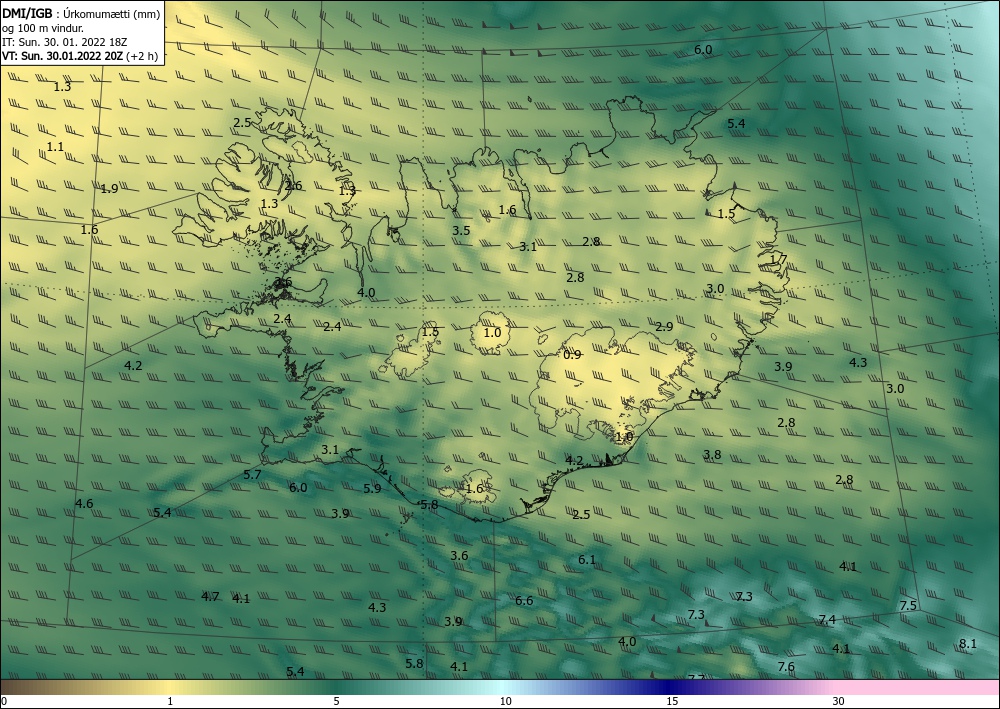This screenshot has width=1000, height=709.
Task: Click the map value 6.1
Action: [587, 560]
